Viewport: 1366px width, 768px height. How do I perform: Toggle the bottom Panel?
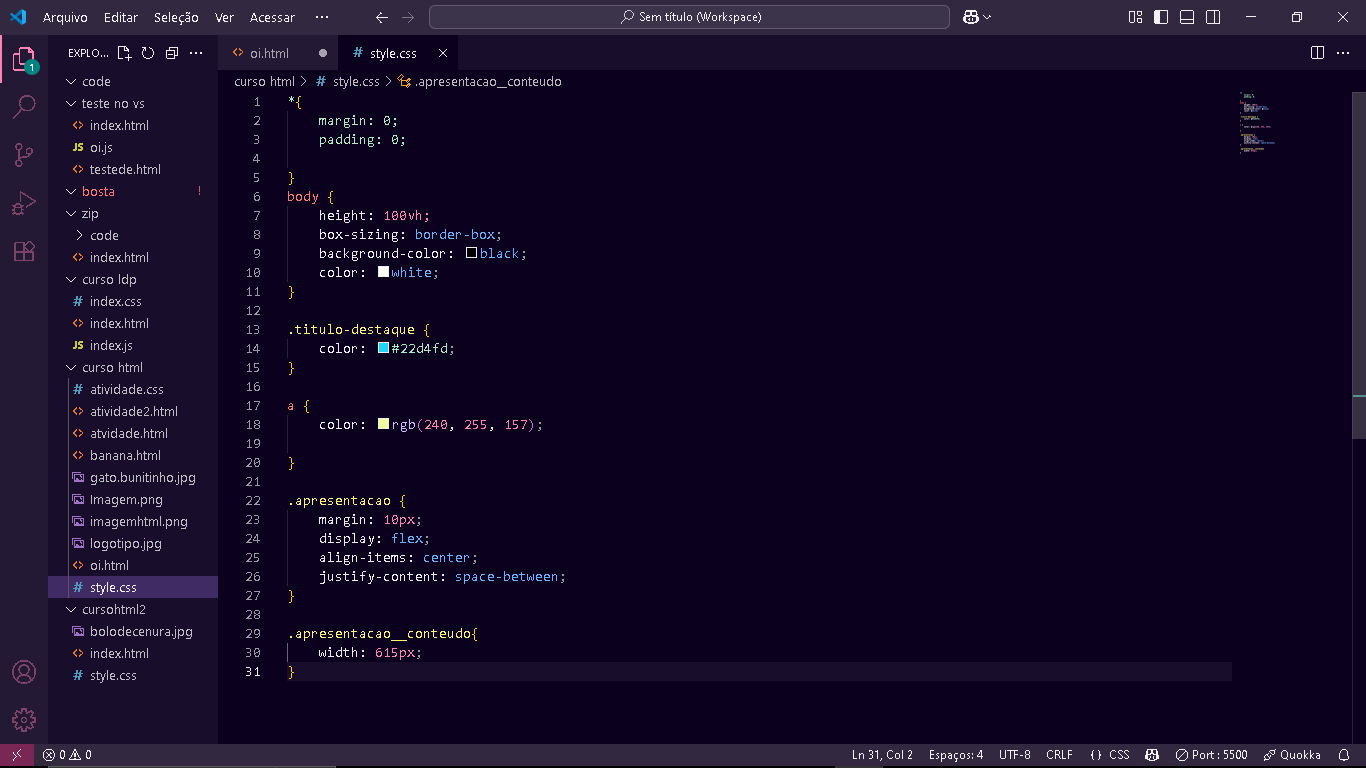click(1187, 17)
